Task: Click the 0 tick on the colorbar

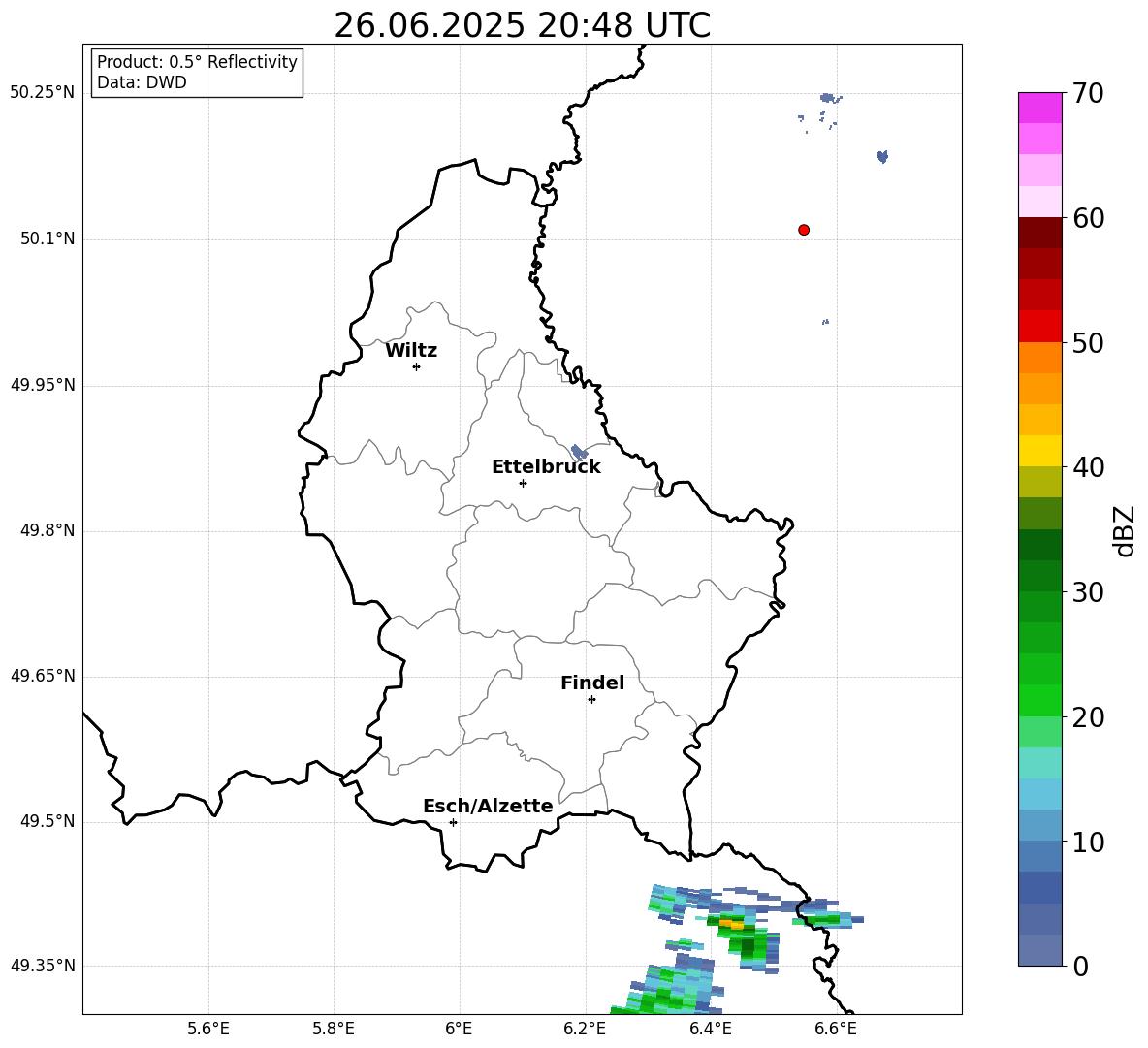Action: [1080, 966]
